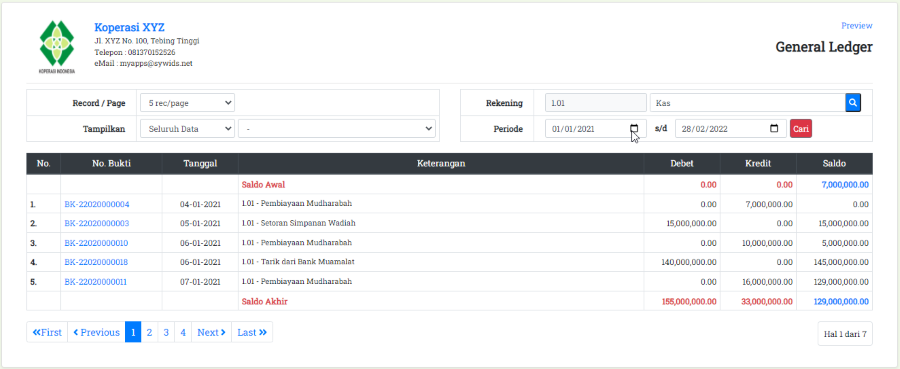900x369 pixels.
Task: Open the calendar picker for start date 01/01/2021
Action: [634, 129]
